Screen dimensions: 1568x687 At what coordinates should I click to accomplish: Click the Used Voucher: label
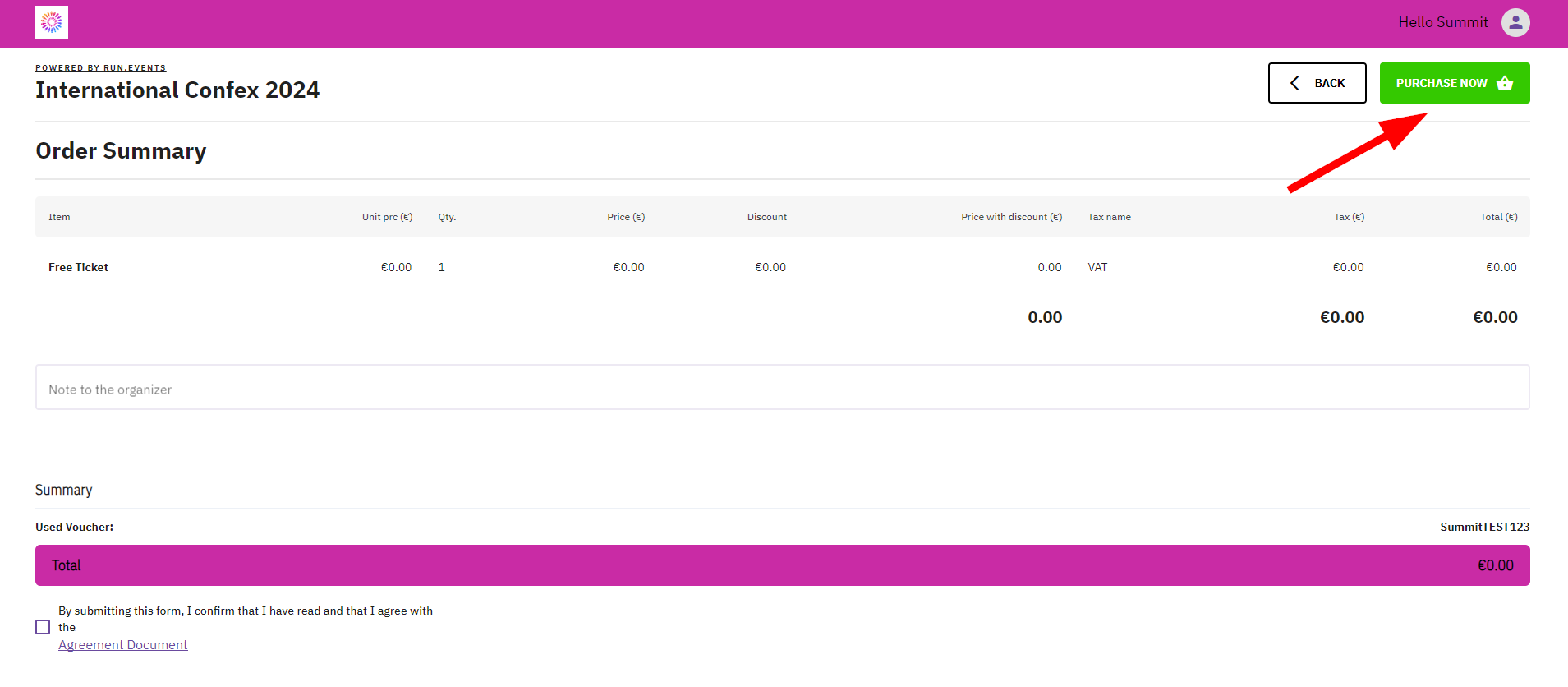click(75, 527)
